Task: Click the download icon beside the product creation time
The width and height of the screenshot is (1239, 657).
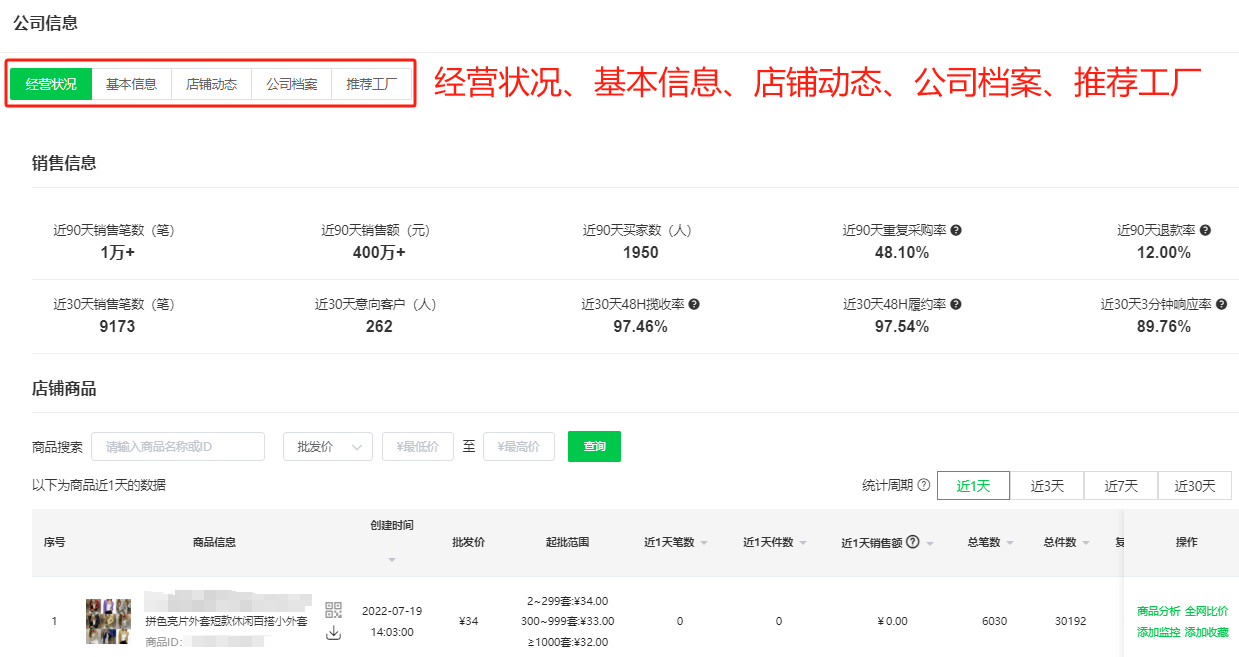Action: [333, 633]
